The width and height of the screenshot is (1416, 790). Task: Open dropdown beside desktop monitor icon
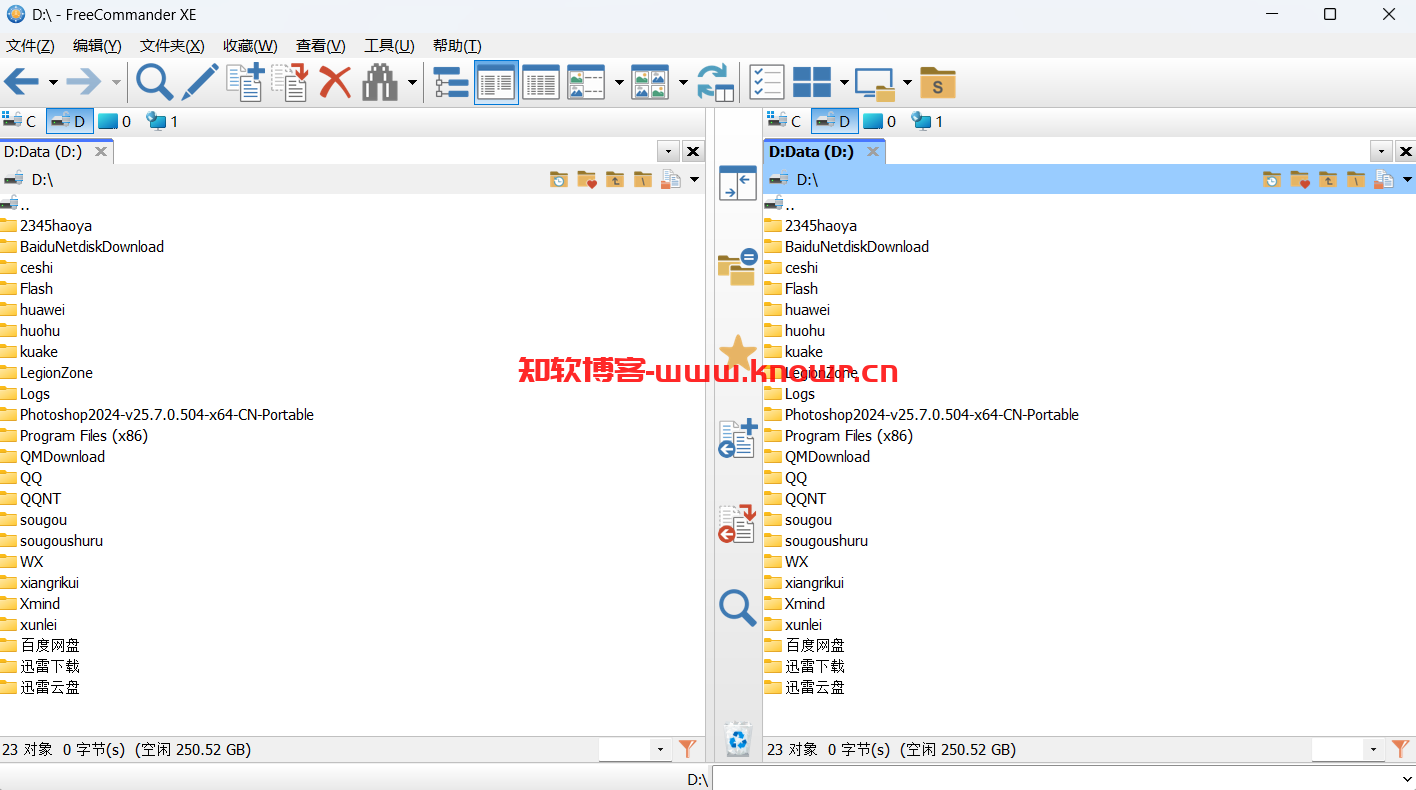click(907, 83)
